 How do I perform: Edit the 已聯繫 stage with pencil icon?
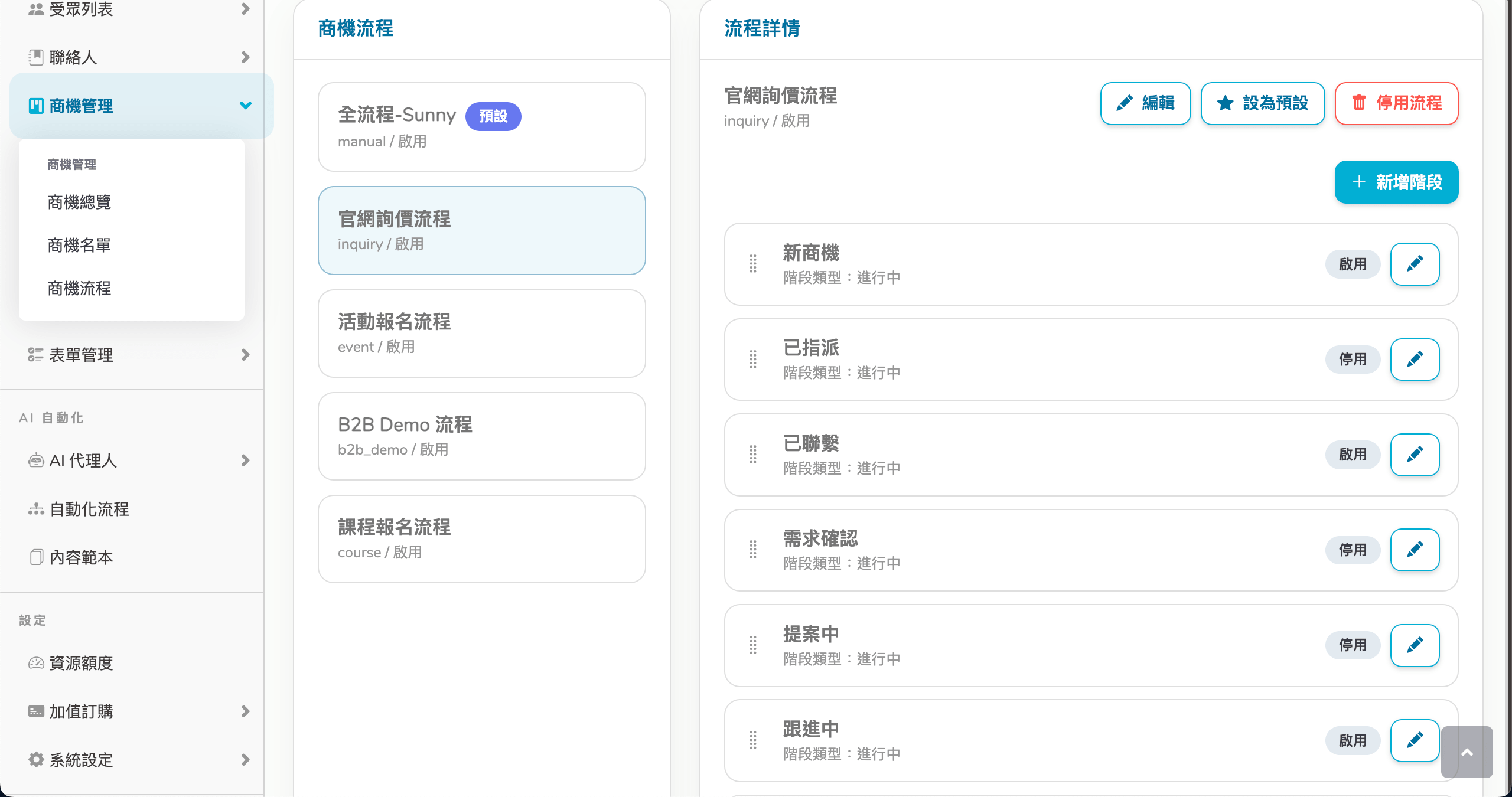tap(1415, 455)
